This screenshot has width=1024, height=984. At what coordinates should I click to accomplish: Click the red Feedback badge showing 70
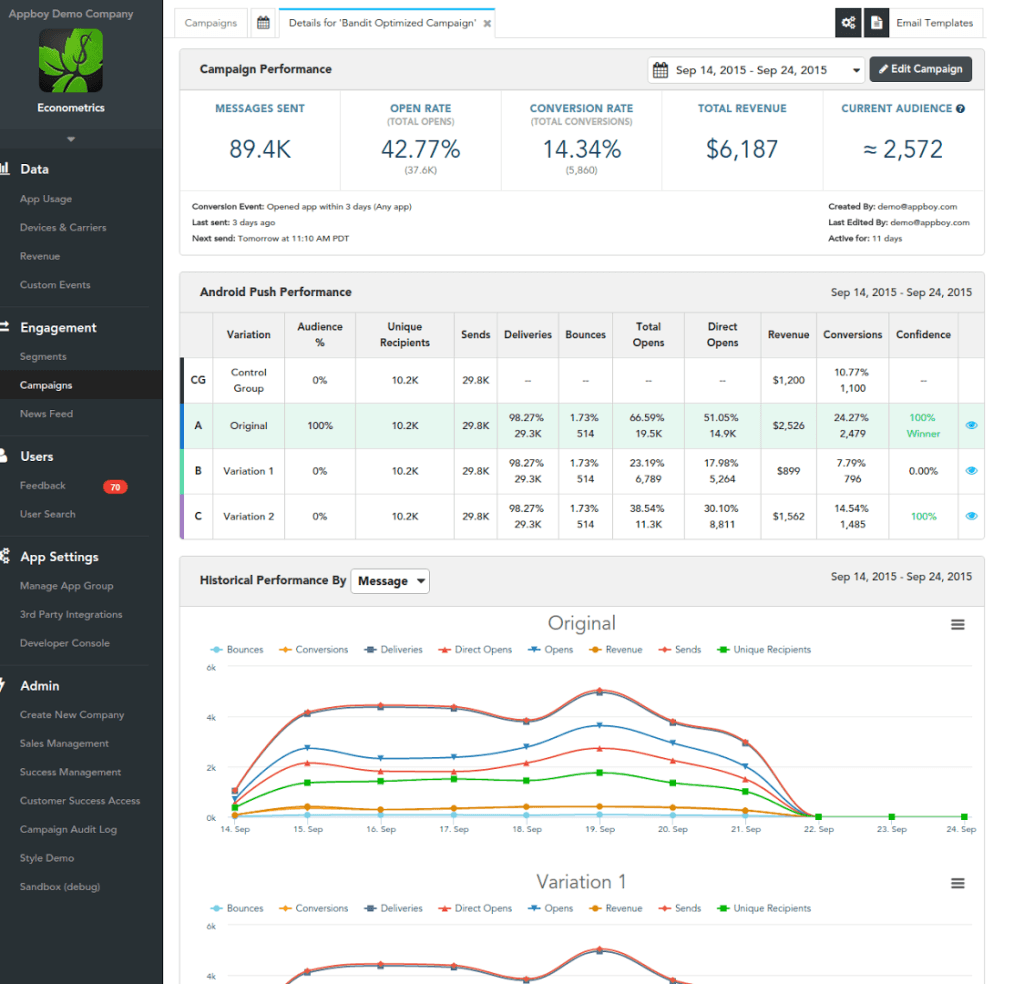tap(115, 487)
